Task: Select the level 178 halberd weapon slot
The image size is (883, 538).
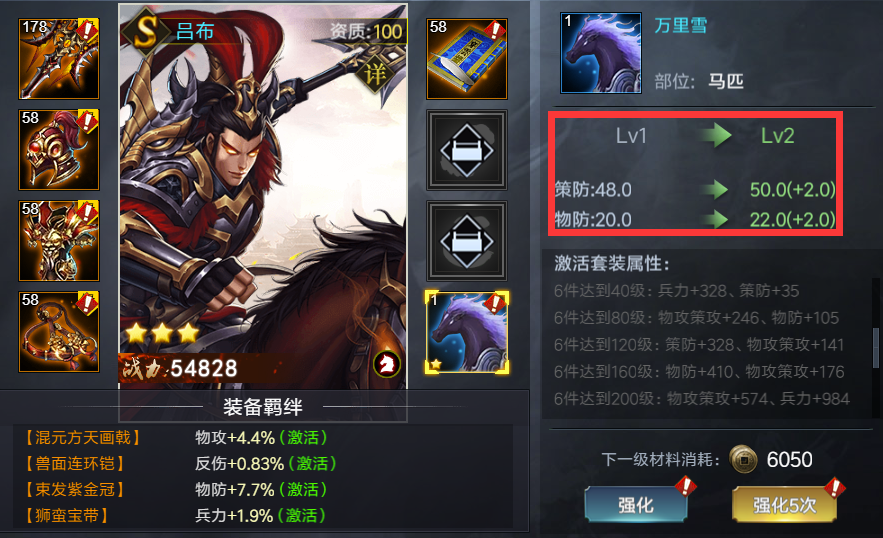Action: click(59, 59)
